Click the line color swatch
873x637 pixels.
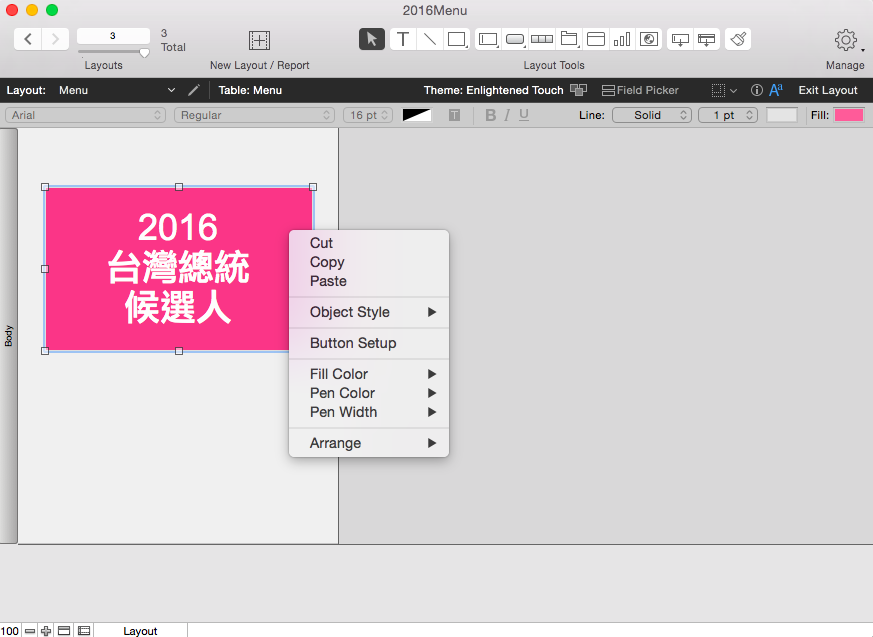[x=782, y=115]
